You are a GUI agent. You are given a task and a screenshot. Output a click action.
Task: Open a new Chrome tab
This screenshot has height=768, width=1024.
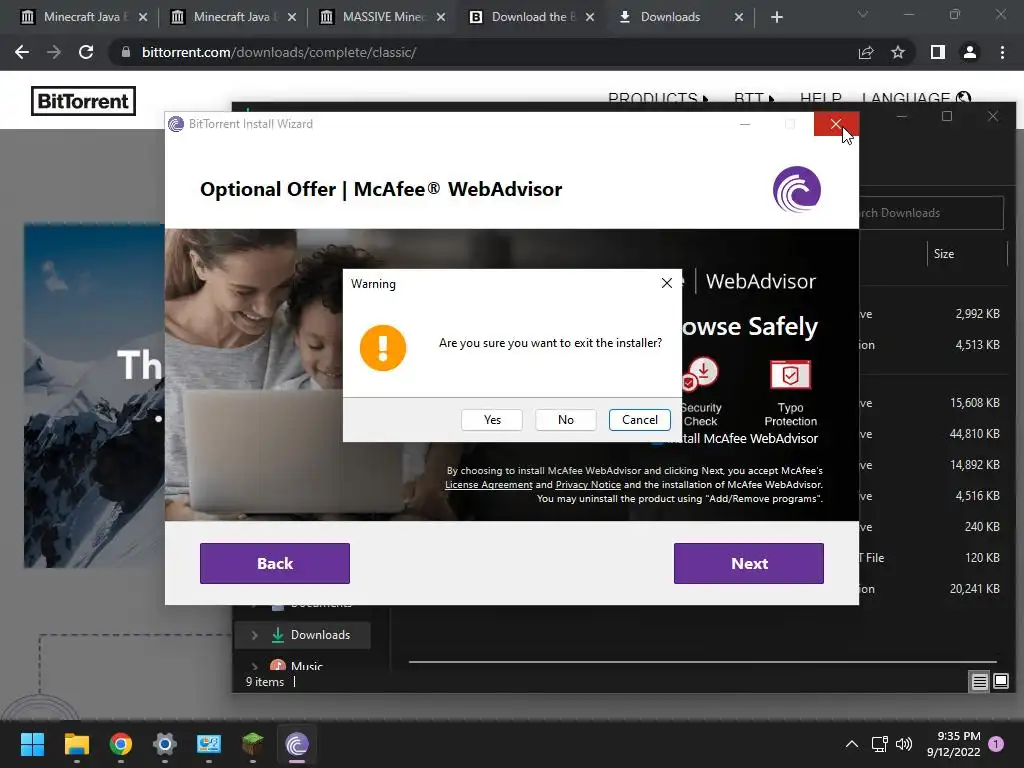point(776,17)
